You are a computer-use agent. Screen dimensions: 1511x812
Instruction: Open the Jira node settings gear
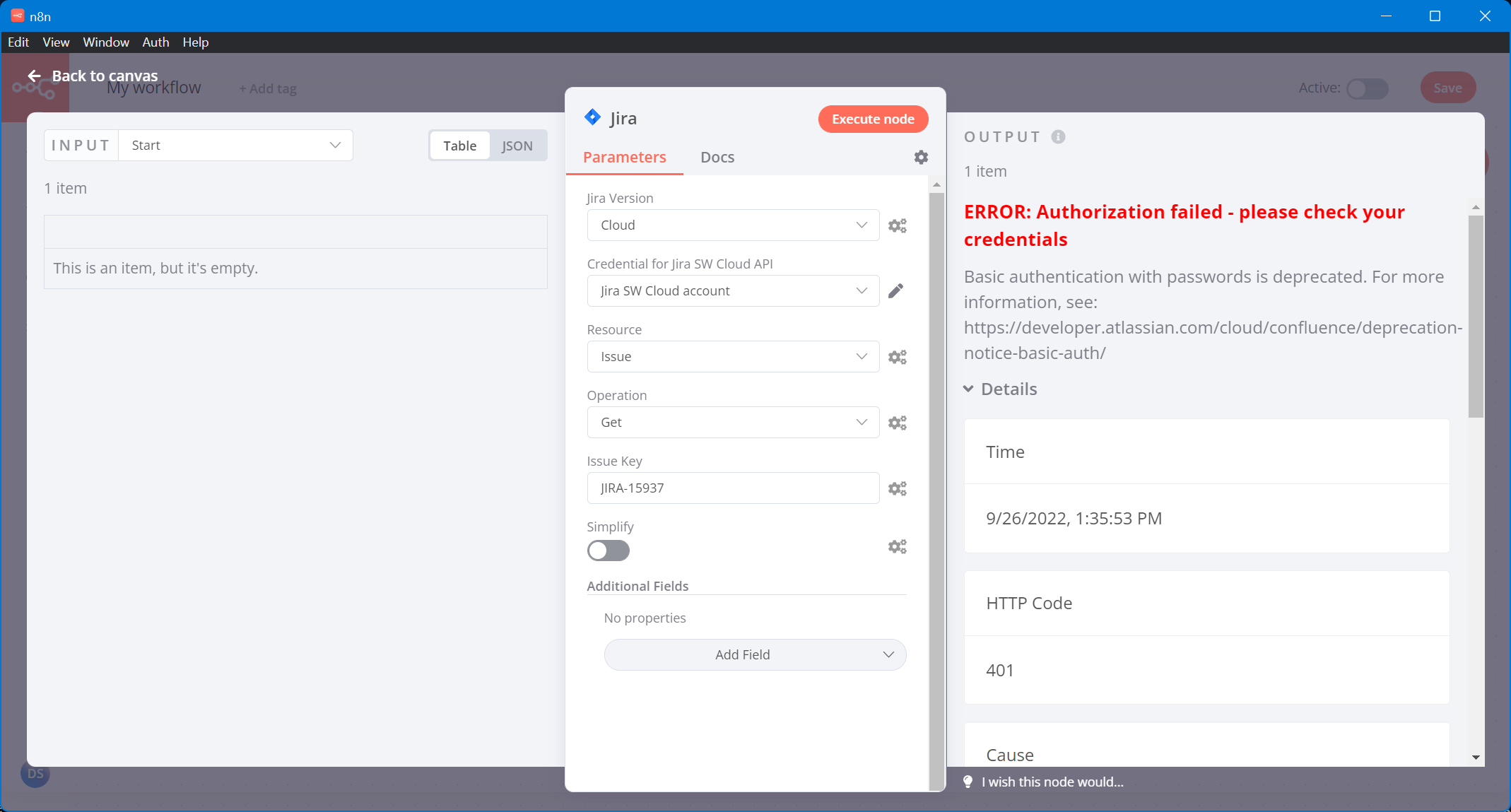(920, 157)
